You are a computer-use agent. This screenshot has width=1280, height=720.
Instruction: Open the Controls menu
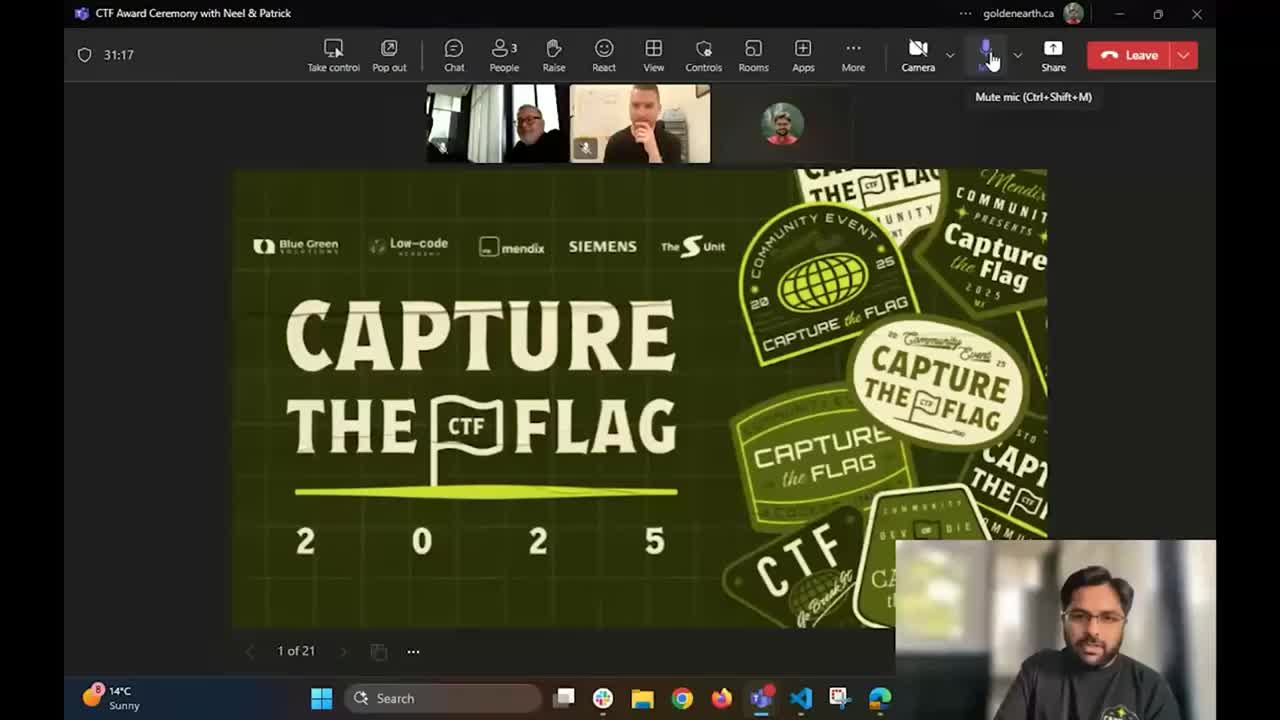click(x=703, y=55)
